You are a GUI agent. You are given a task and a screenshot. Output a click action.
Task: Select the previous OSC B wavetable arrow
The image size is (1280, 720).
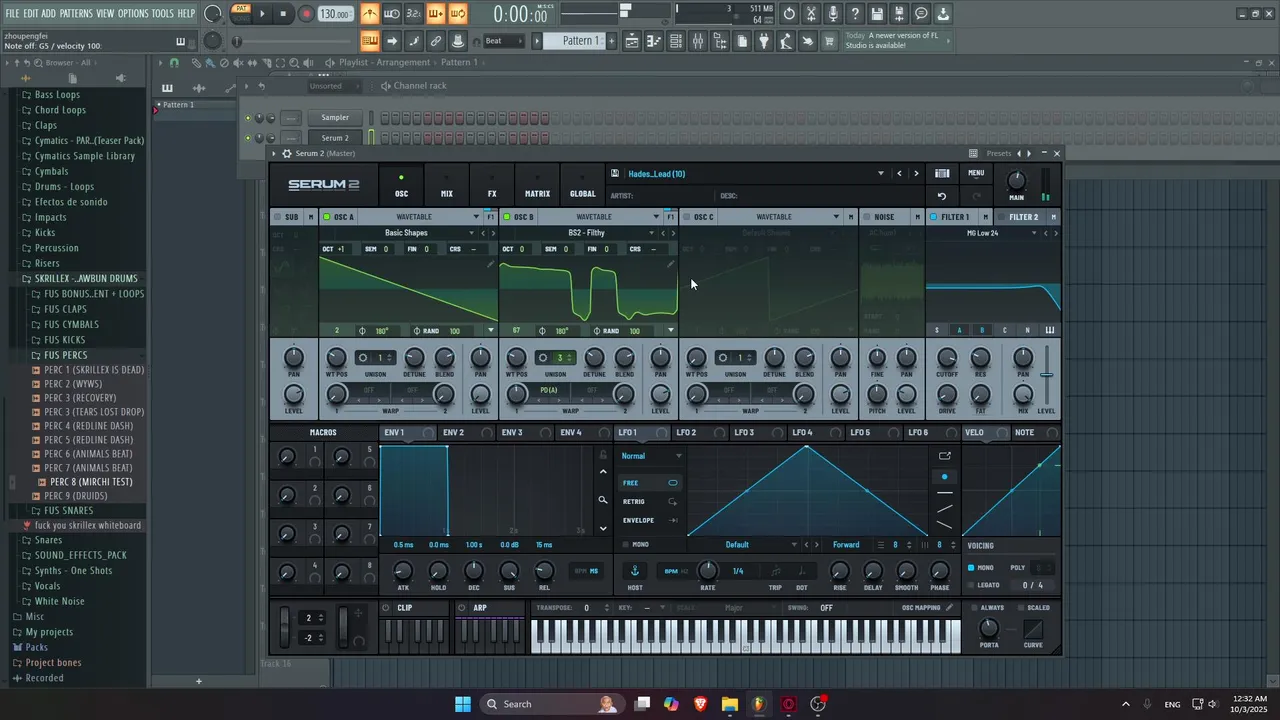pyautogui.click(x=663, y=233)
